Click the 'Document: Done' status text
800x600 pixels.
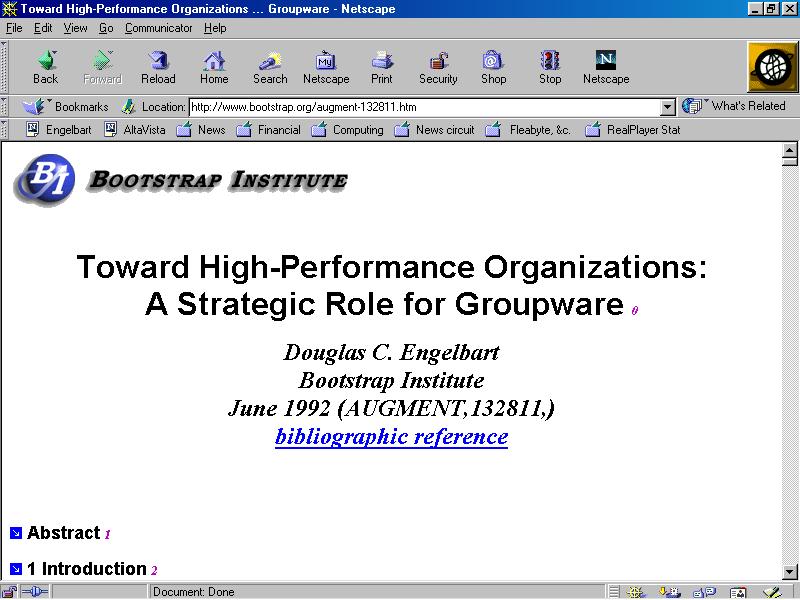pos(193,592)
